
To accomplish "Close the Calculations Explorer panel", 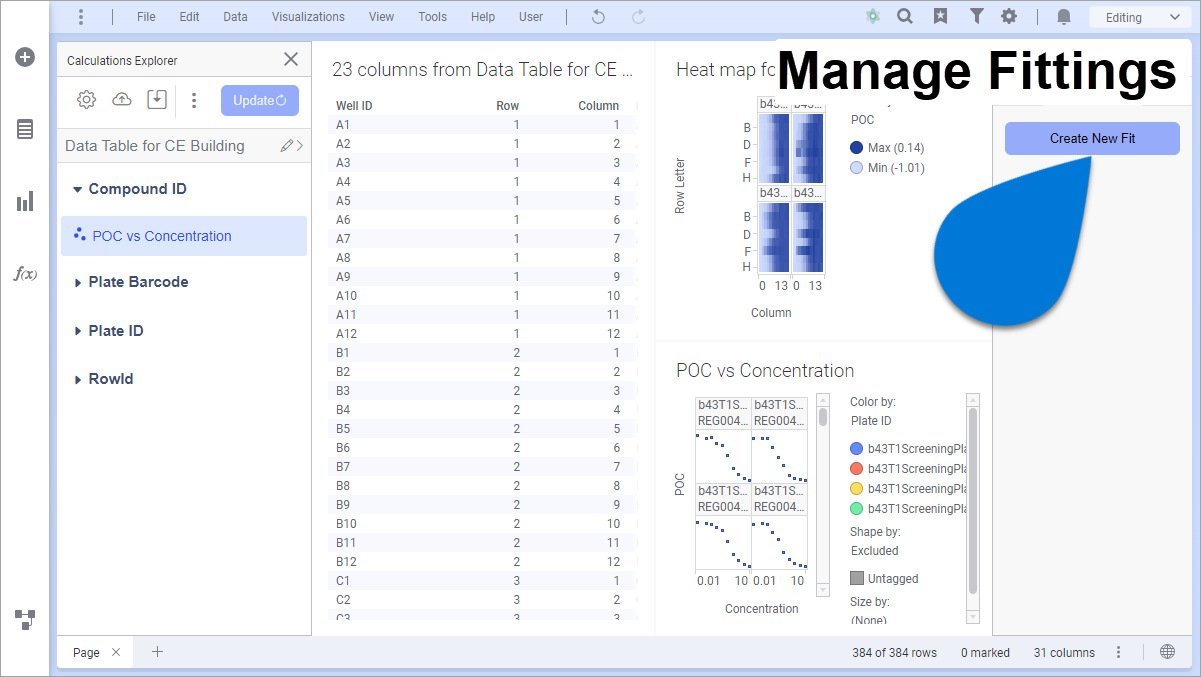I will click(x=291, y=60).
